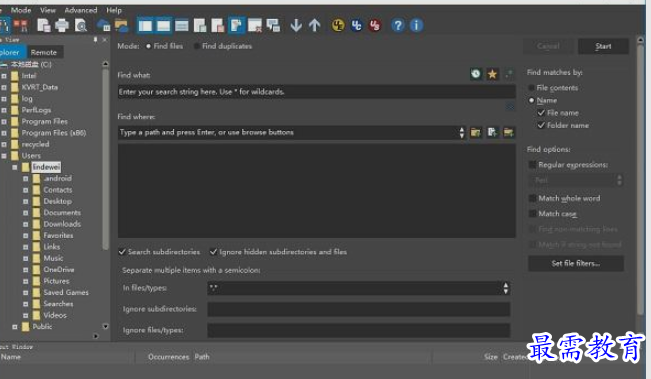
Task: Select the Pictures folder in tree
Action: point(56,281)
